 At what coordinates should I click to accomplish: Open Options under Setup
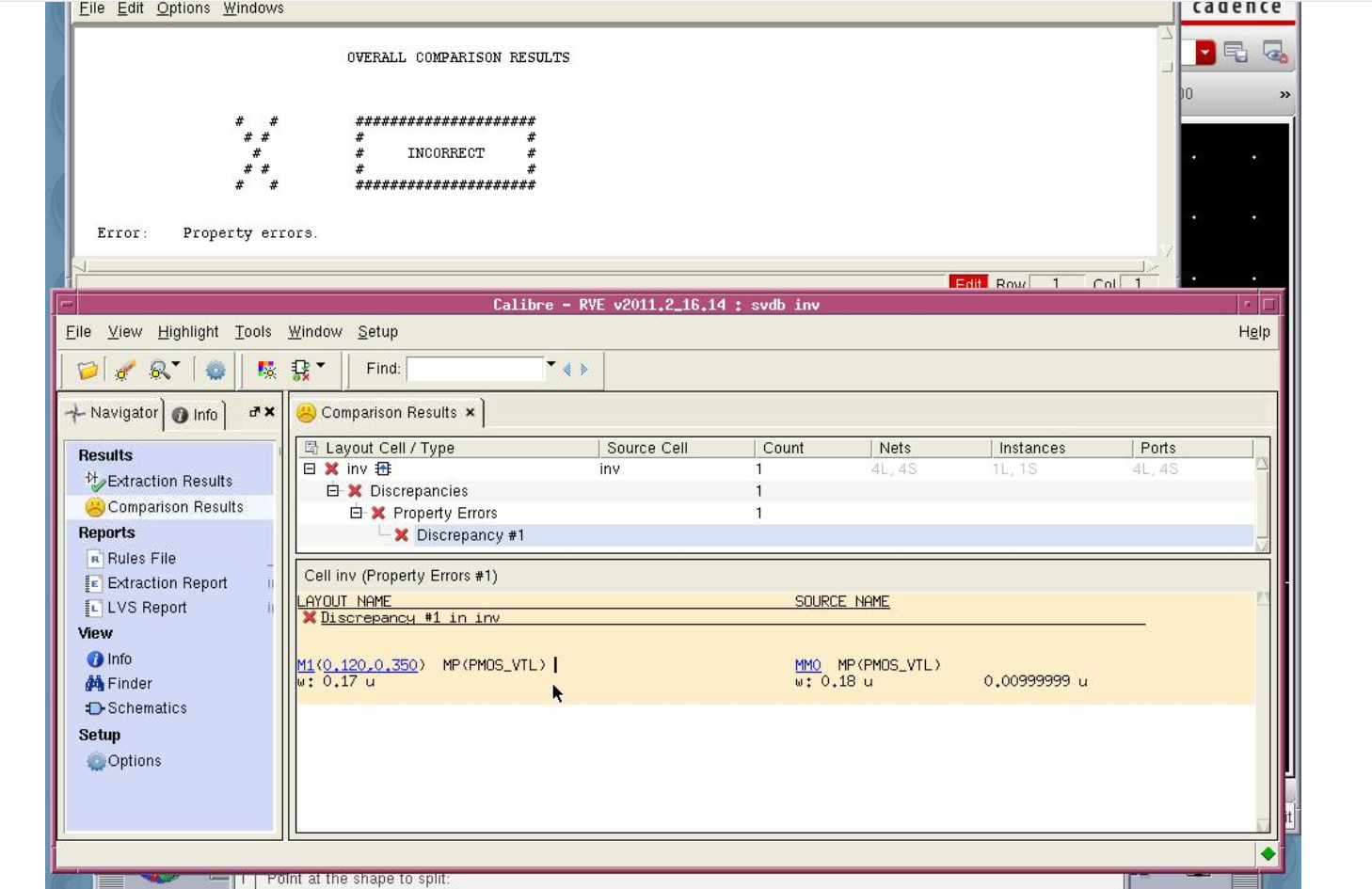[124, 761]
